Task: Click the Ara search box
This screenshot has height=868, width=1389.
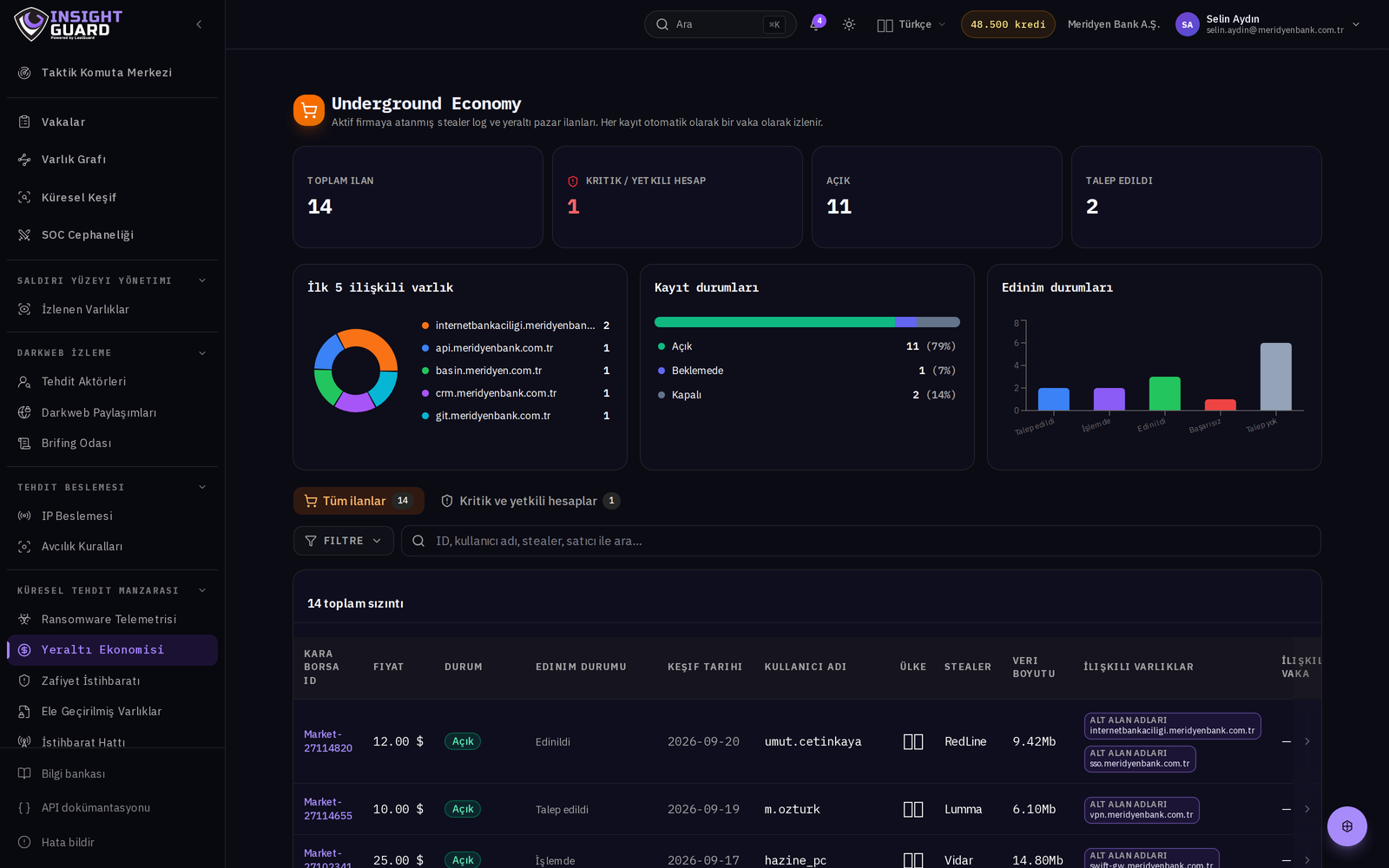Action: tap(720, 24)
